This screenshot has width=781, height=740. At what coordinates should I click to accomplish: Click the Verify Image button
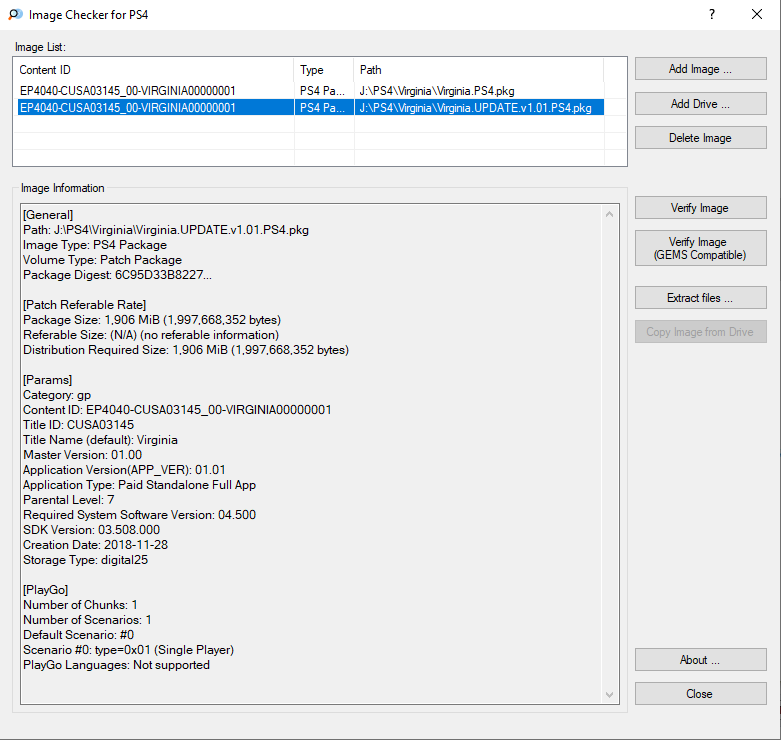click(x=700, y=208)
